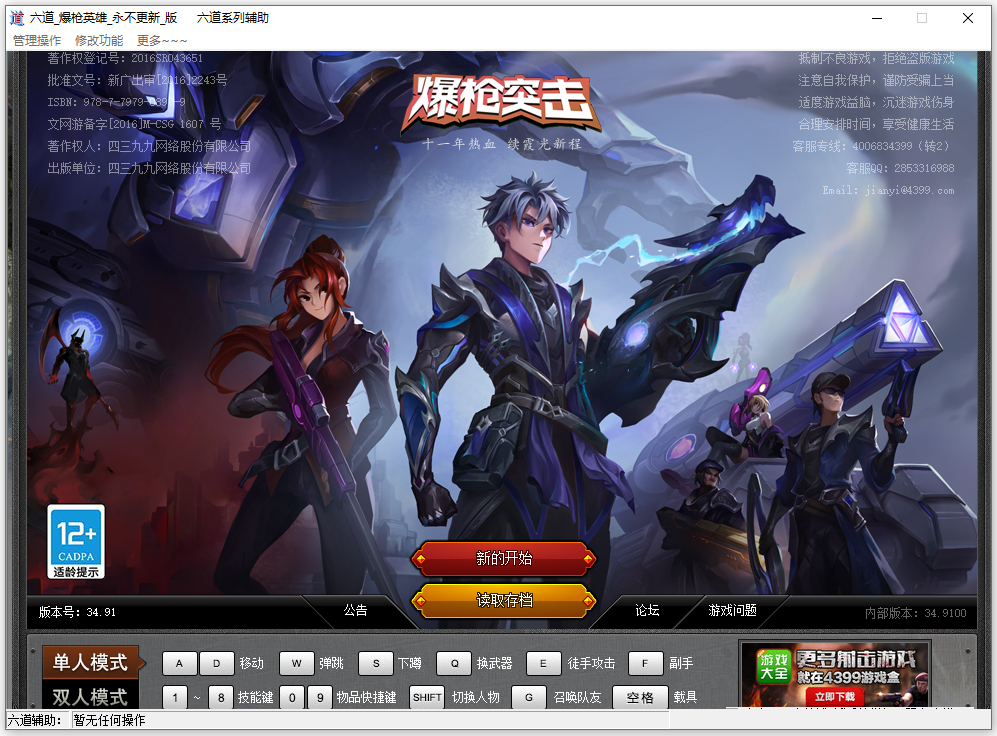997x736 pixels.
Task: Click the SHIFT key icon for 切换人物
Action: pyautogui.click(x=427, y=697)
